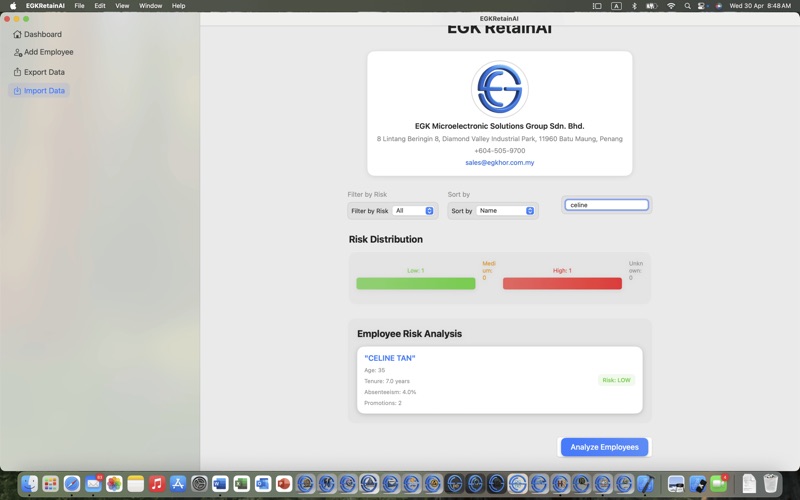
Task: Open Microsoft Excel from the Dock
Action: pos(241,483)
